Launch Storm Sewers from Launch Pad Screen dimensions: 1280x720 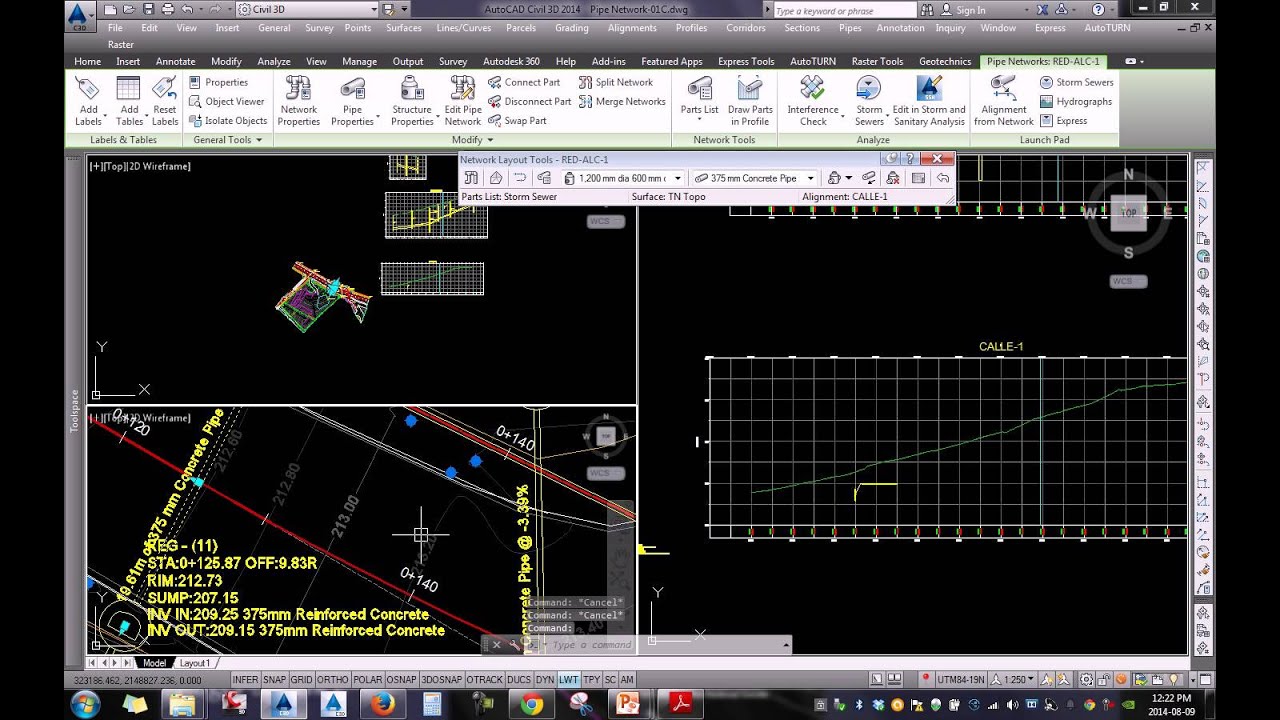point(1076,82)
